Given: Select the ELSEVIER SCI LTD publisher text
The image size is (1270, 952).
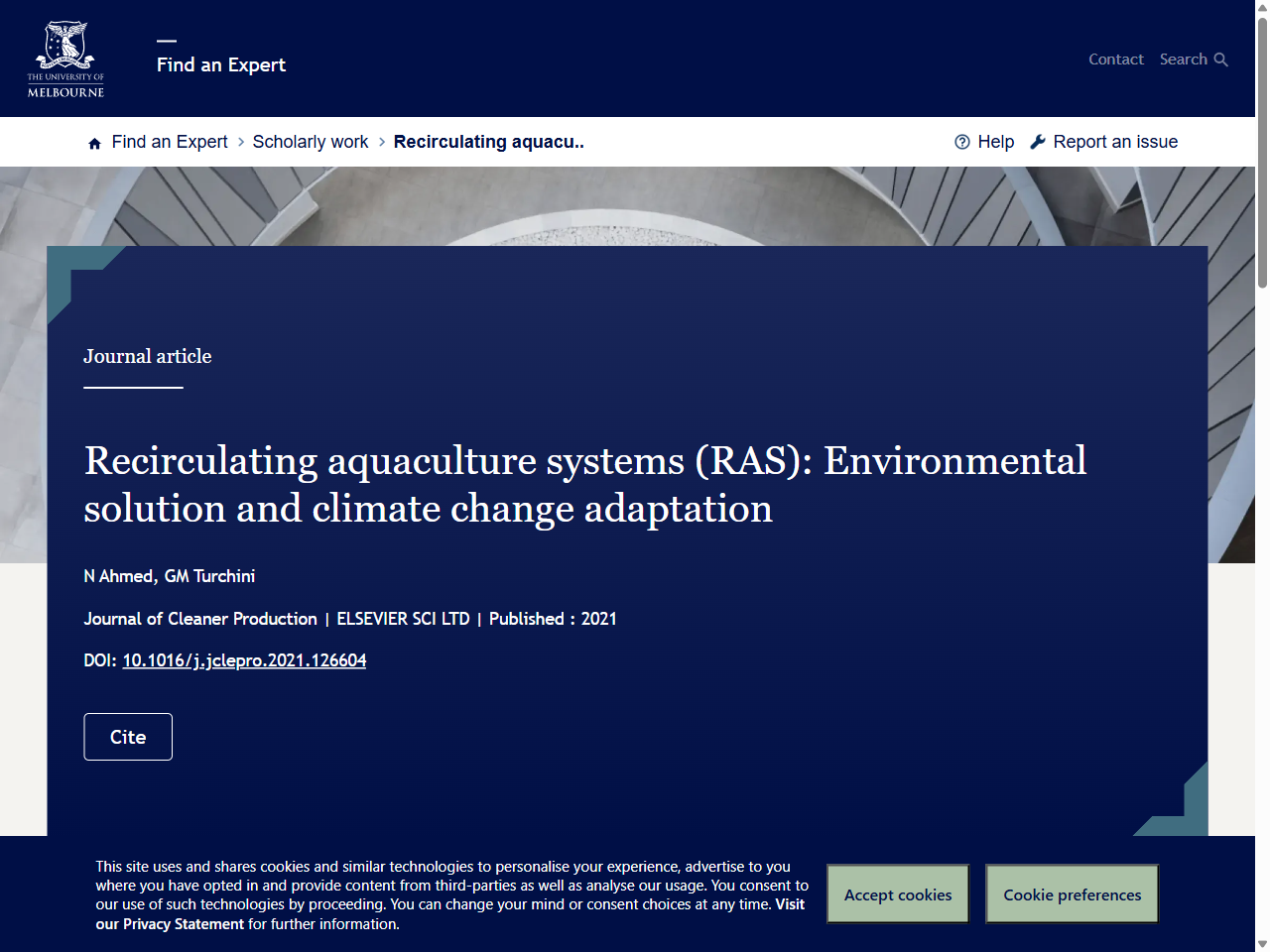Looking at the screenshot, I should (403, 619).
